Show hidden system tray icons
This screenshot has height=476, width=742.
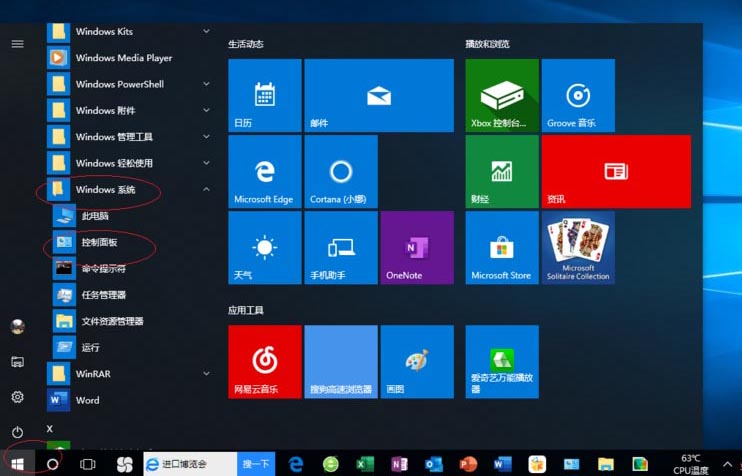pyautogui.click(x=727, y=464)
